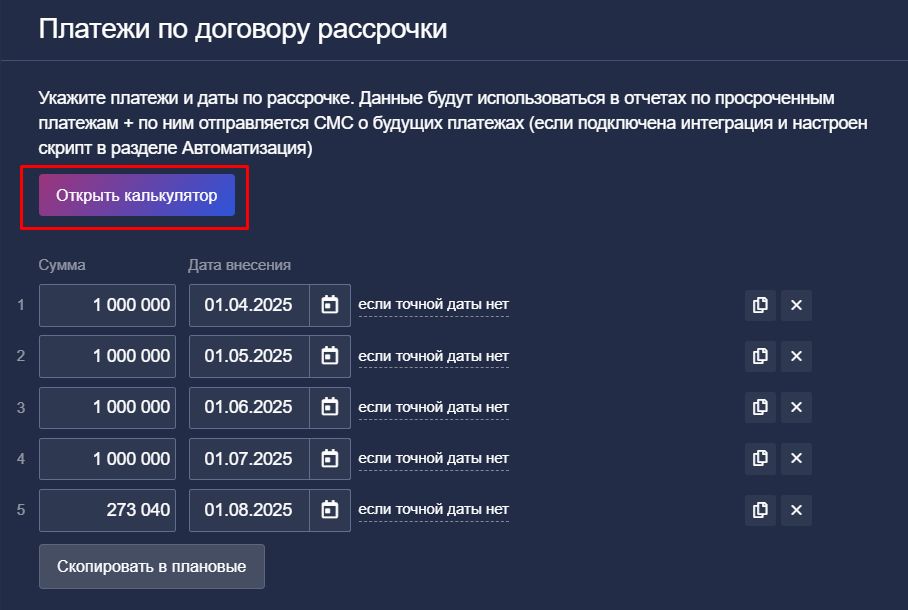This screenshot has width=908, height=610.
Task: Edit the sum field in row 2
Action: pyautogui.click(x=107, y=356)
